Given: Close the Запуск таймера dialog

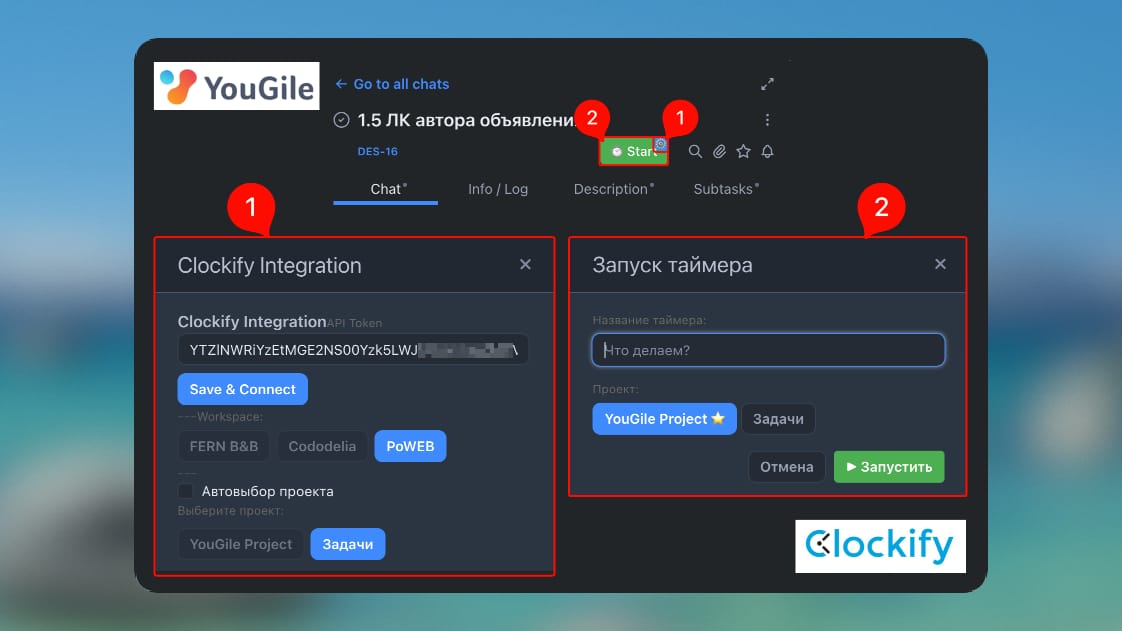Looking at the screenshot, I should [x=940, y=265].
